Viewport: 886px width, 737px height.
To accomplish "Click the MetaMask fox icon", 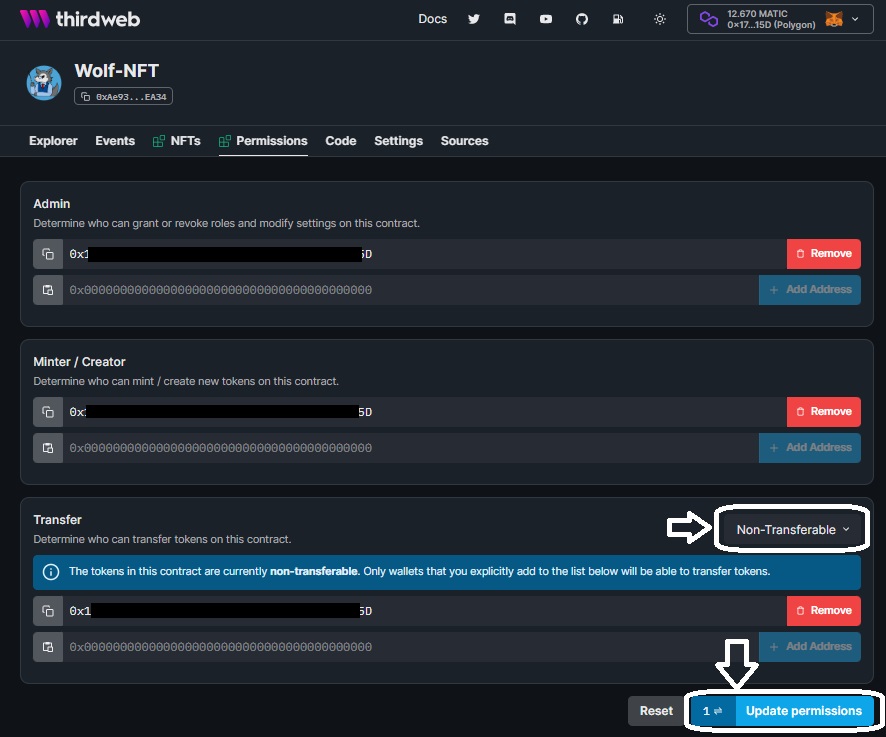I will point(833,19).
